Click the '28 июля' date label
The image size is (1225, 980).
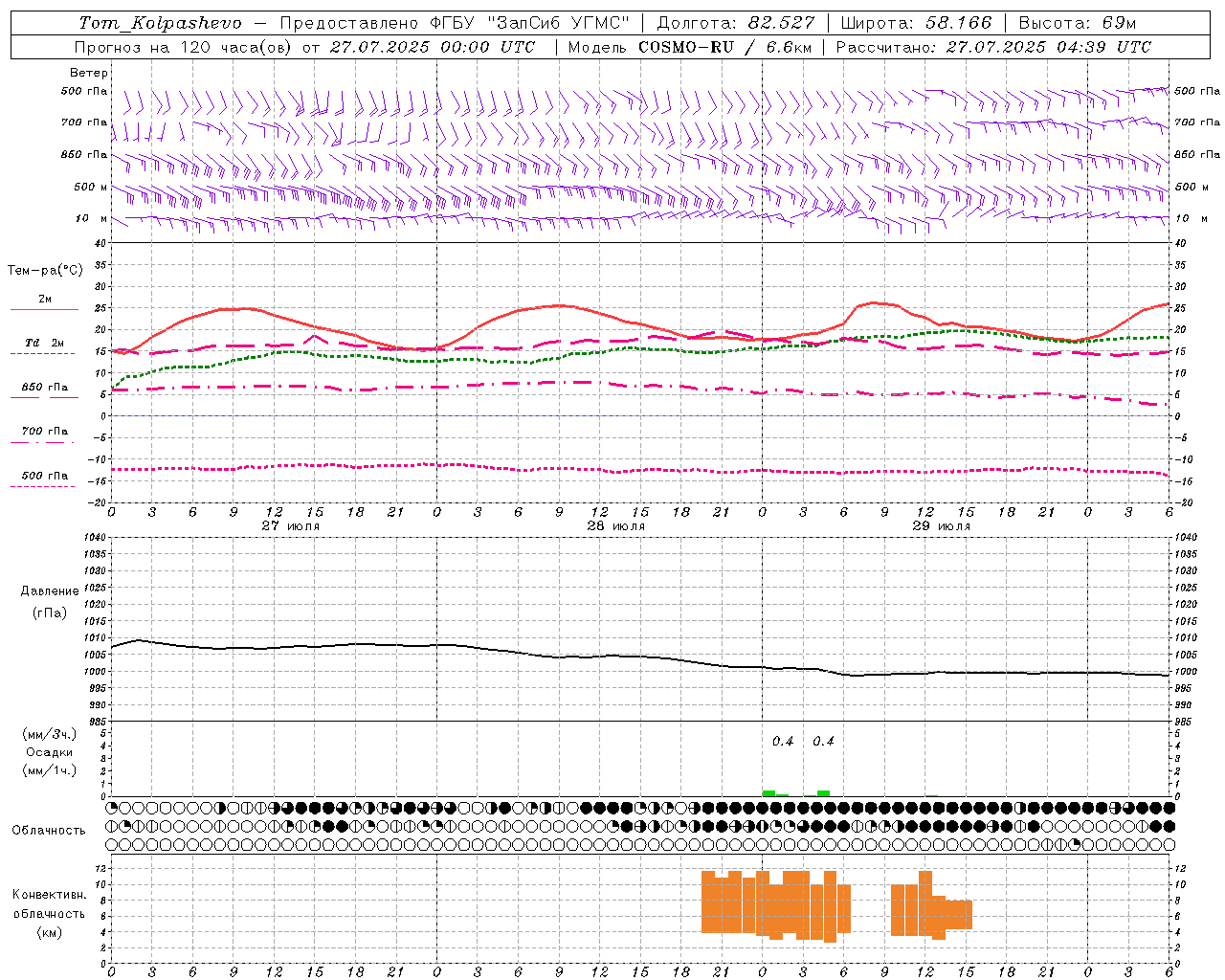coord(616,526)
